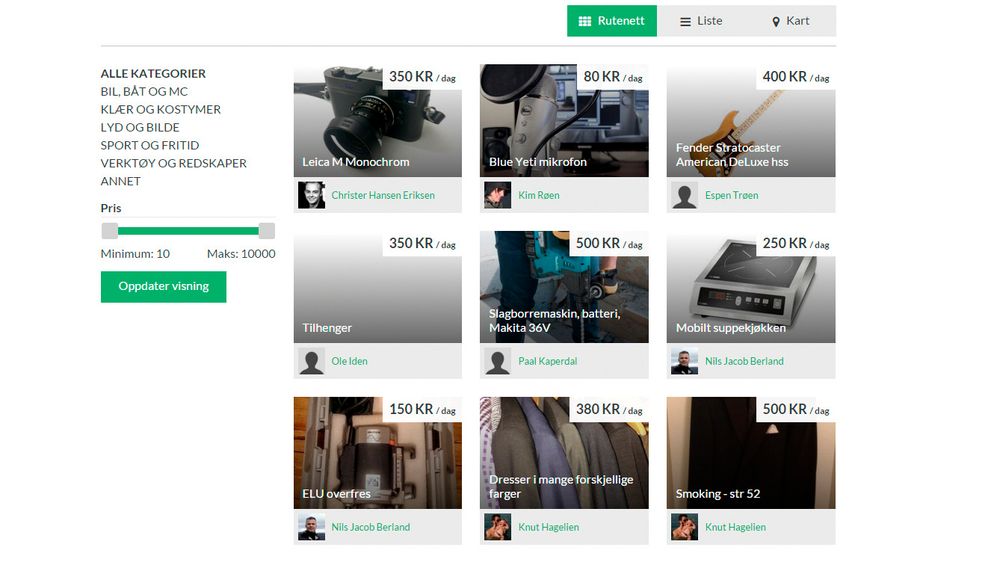
Task: Open Slagborremaskin Makita 36V listing
Action: click(x=564, y=287)
